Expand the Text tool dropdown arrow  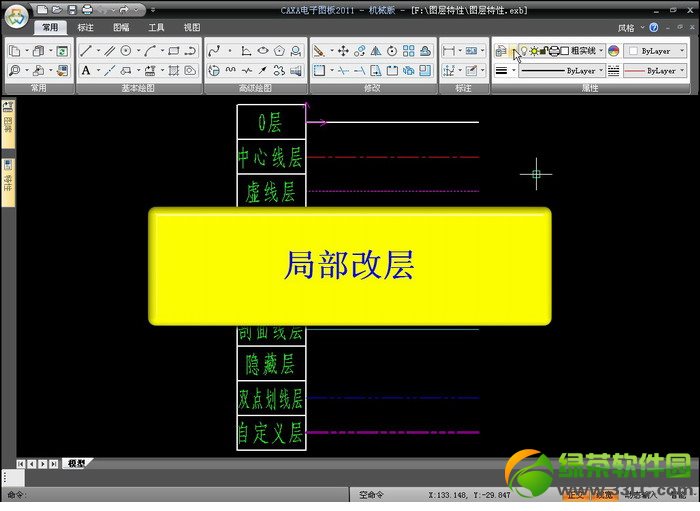(98, 71)
